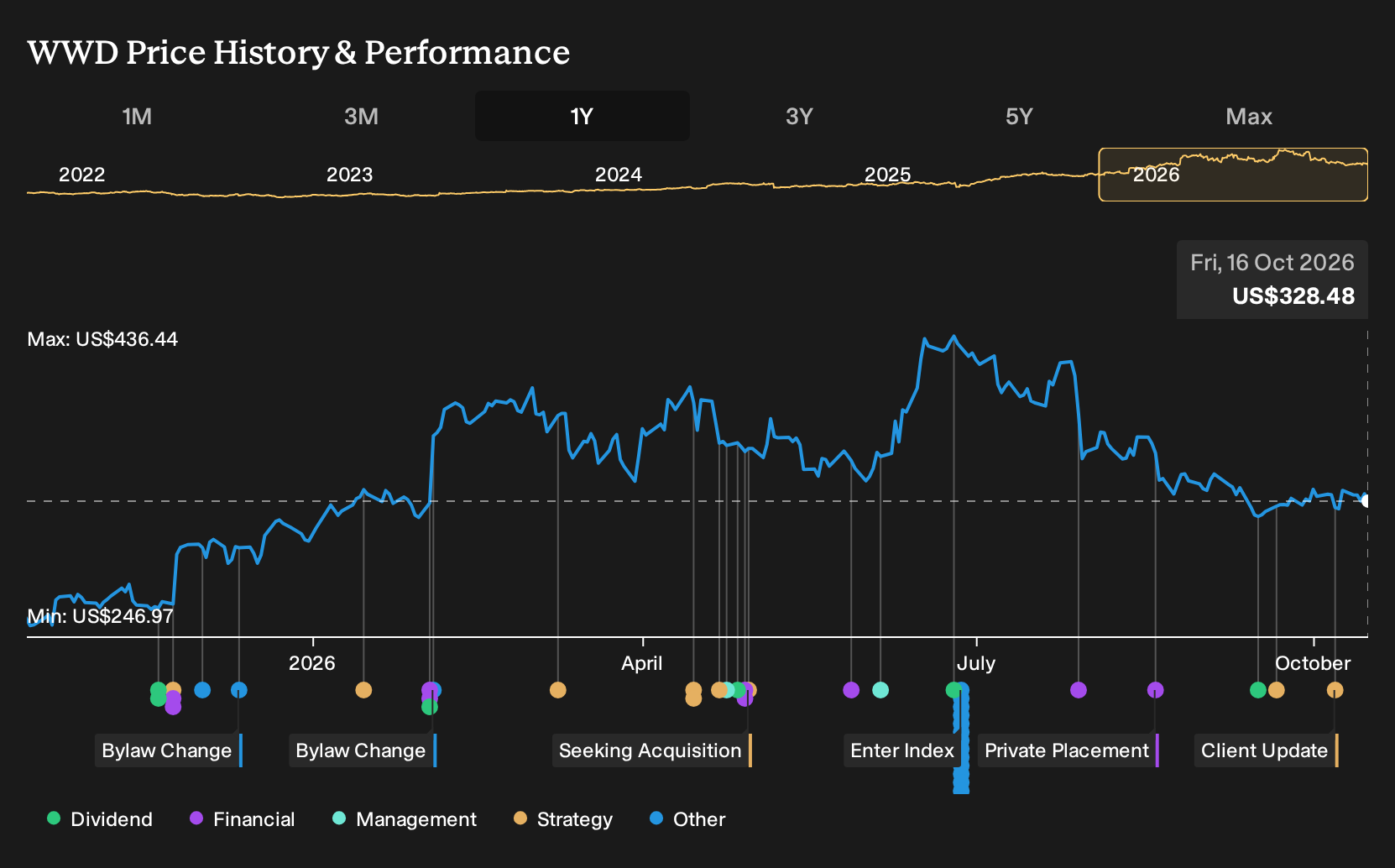Click the 'Fri, 16 Oct 2026' date

point(1272,263)
